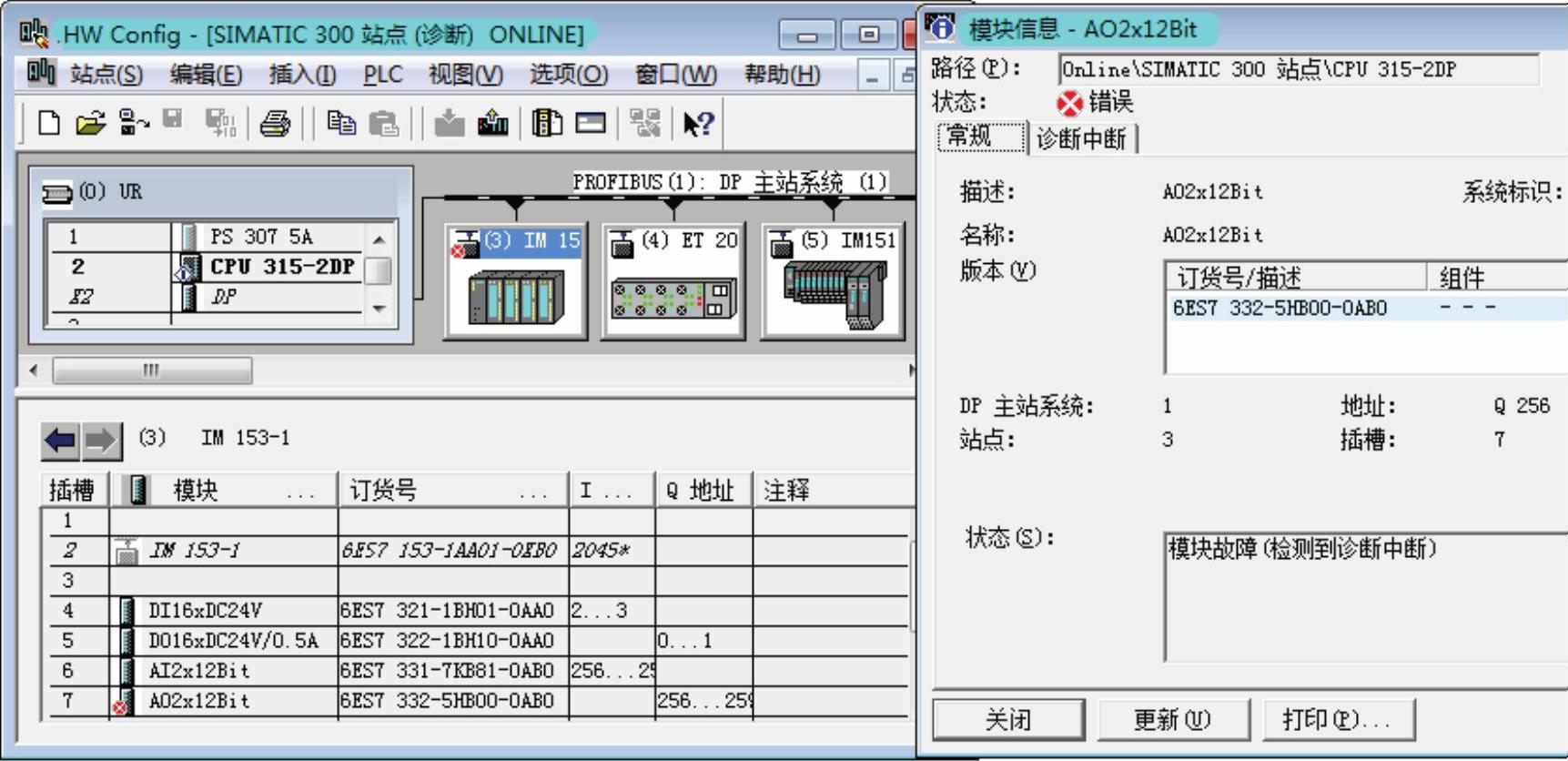The image size is (1568, 761).
Task: Click the module icon in the AI2x12Bit row
Action: (127, 671)
